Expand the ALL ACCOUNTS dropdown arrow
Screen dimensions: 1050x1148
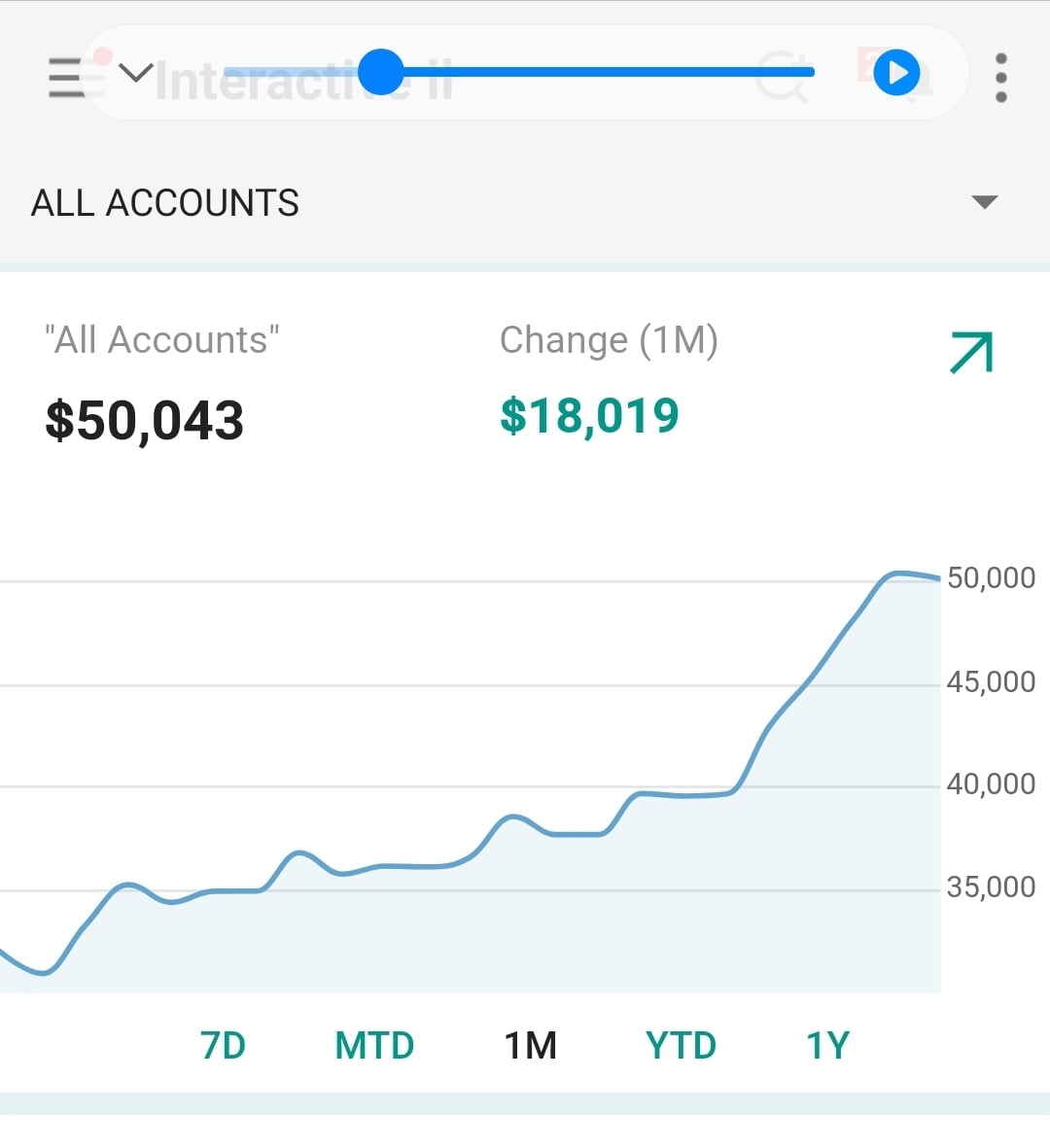(x=984, y=202)
